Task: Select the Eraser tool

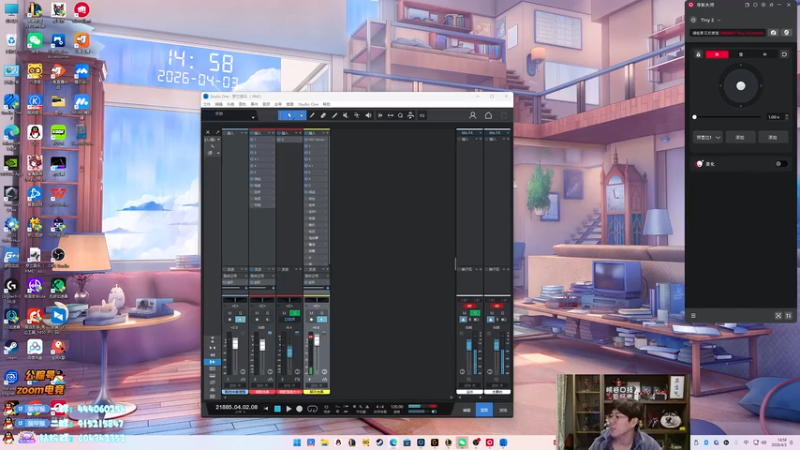Action: [x=323, y=116]
